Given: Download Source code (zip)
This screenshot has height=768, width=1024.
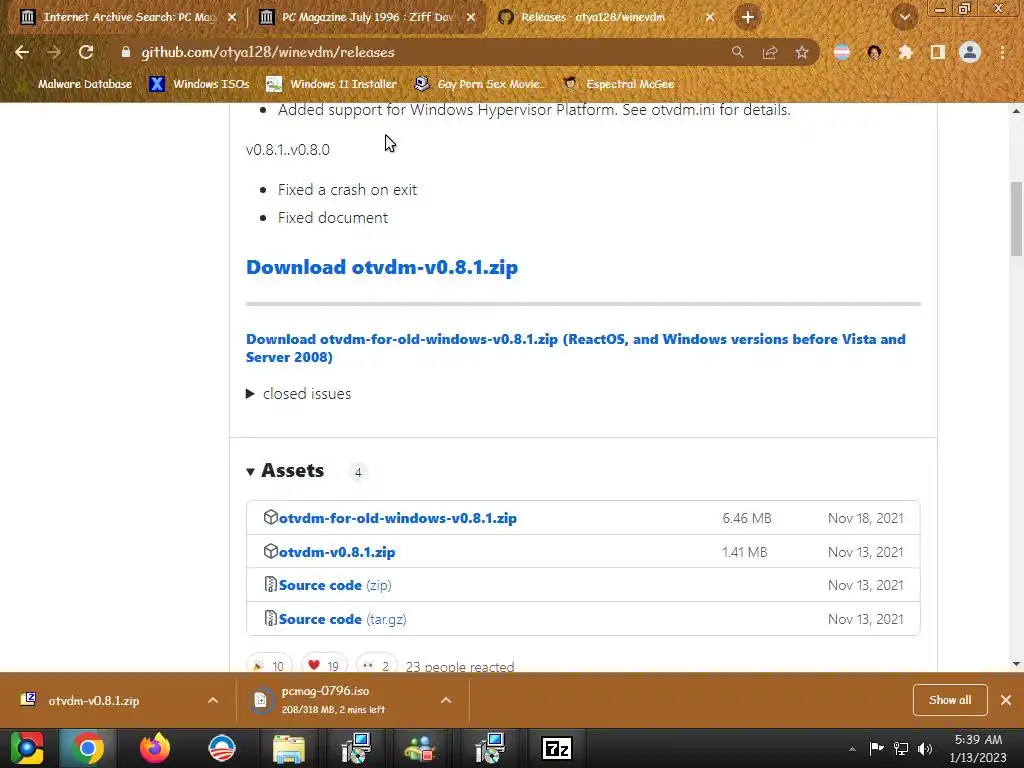Looking at the screenshot, I should pyautogui.click(x=335, y=585).
